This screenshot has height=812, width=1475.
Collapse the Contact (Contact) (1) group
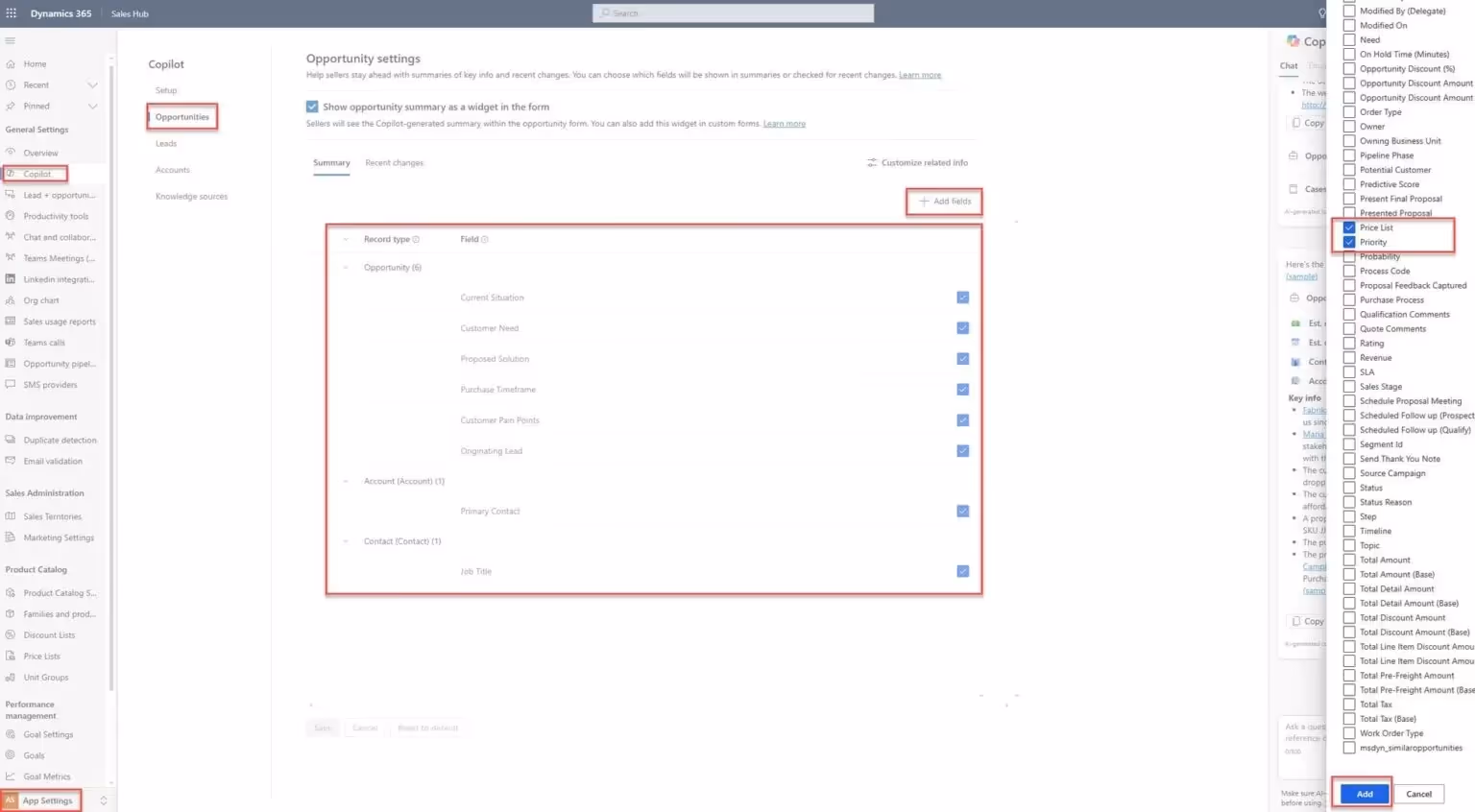[x=346, y=541]
